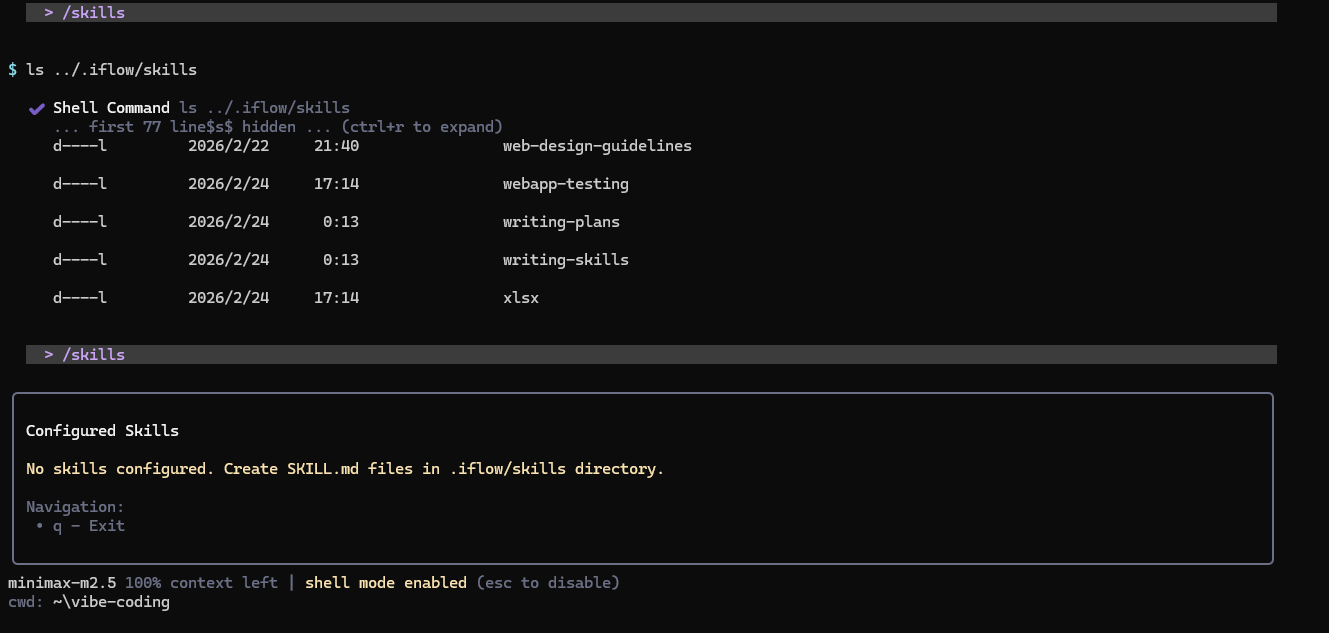Click the top '/skills' input bar

[x=651, y=13]
